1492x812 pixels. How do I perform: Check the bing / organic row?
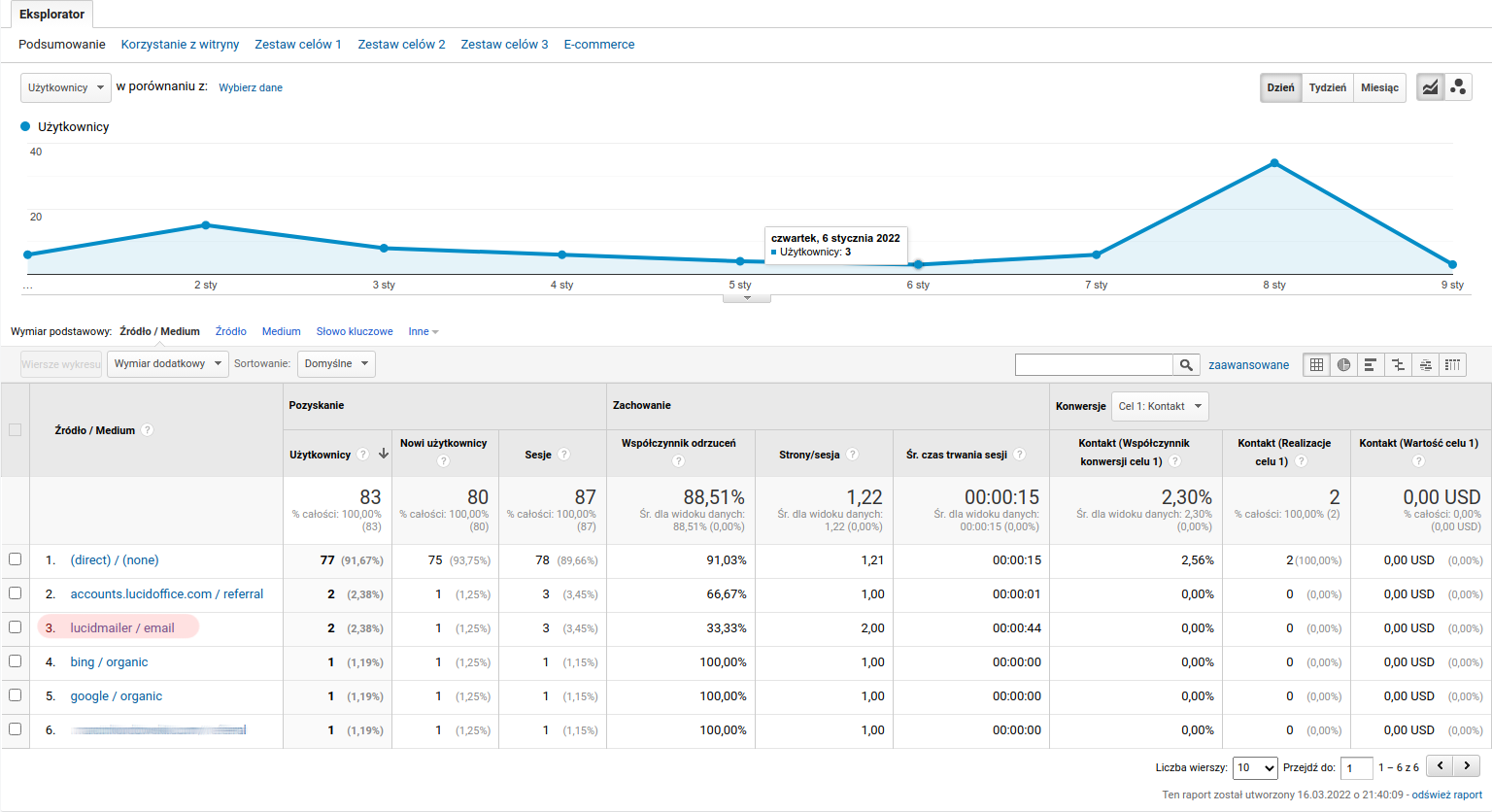[x=15, y=661]
